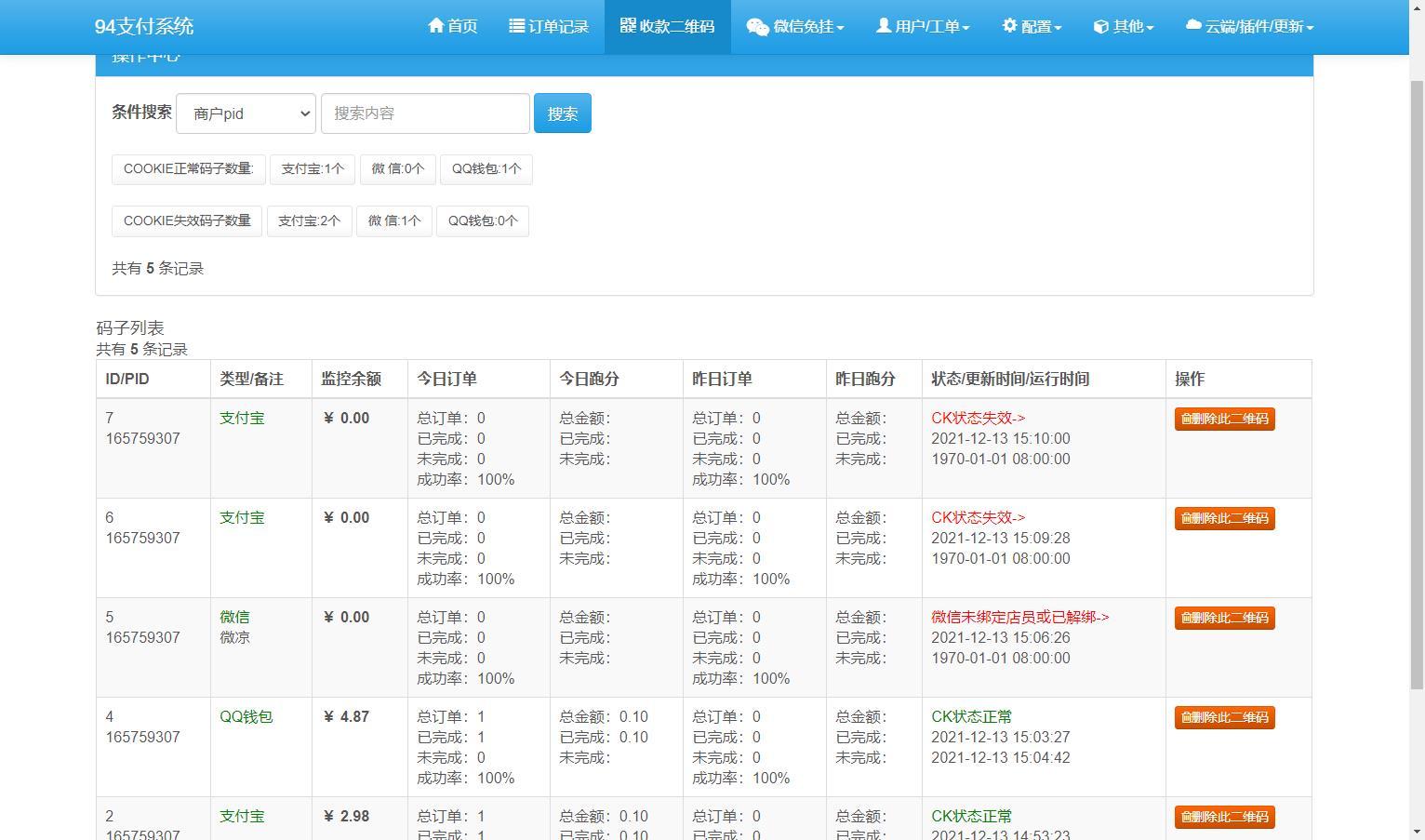
Task: Delete the QQ钱包 QR code in row 4
Action: click(x=1224, y=716)
